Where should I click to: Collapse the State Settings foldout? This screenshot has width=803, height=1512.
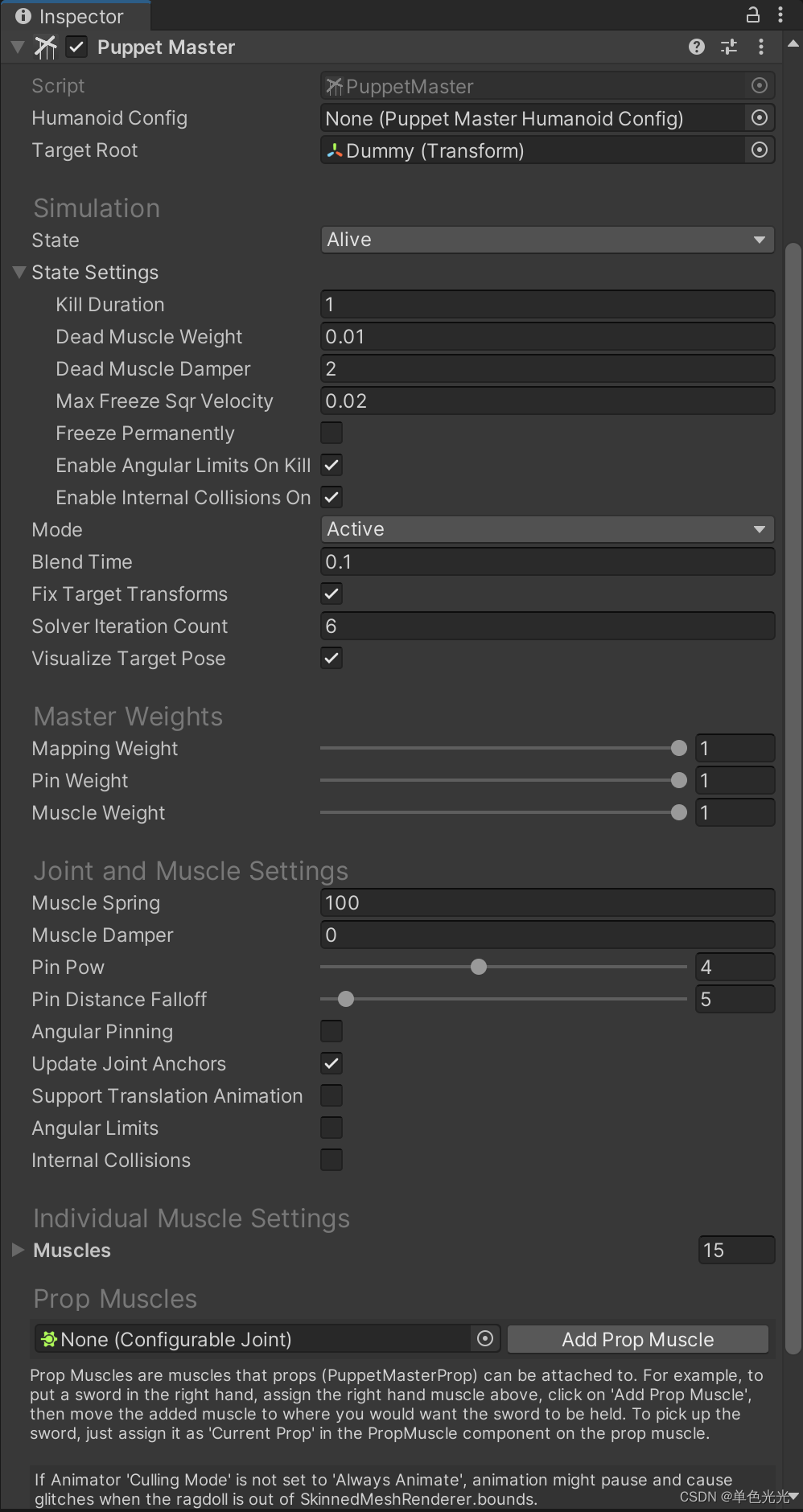(x=19, y=273)
